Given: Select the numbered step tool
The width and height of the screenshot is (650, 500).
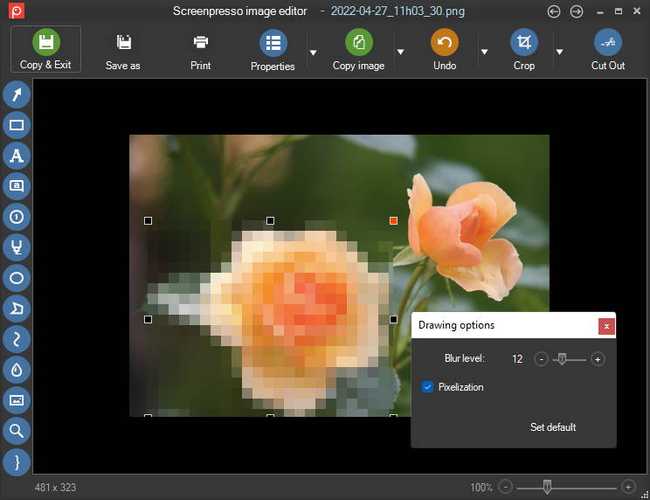Looking at the screenshot, I should click(17, 216).
